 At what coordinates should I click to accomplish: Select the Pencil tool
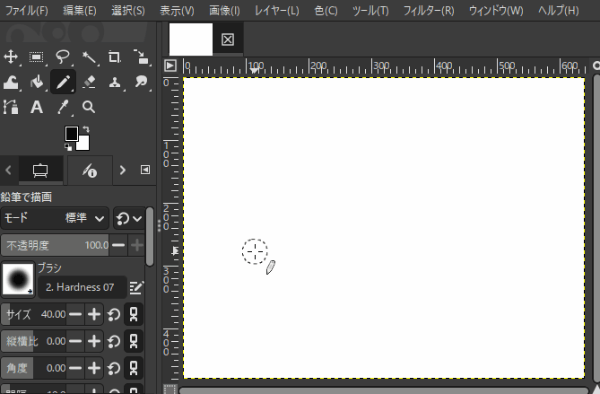[x=62, y=82]
